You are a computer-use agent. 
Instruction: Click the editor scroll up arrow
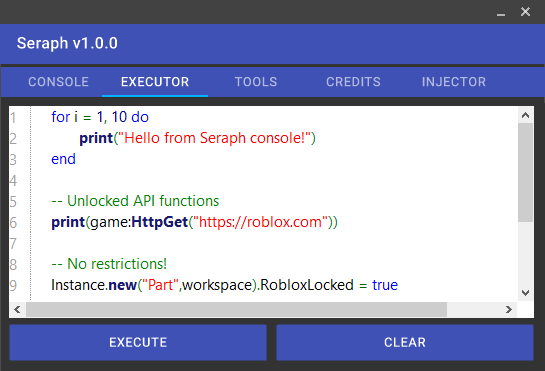[x=525, y=115]
